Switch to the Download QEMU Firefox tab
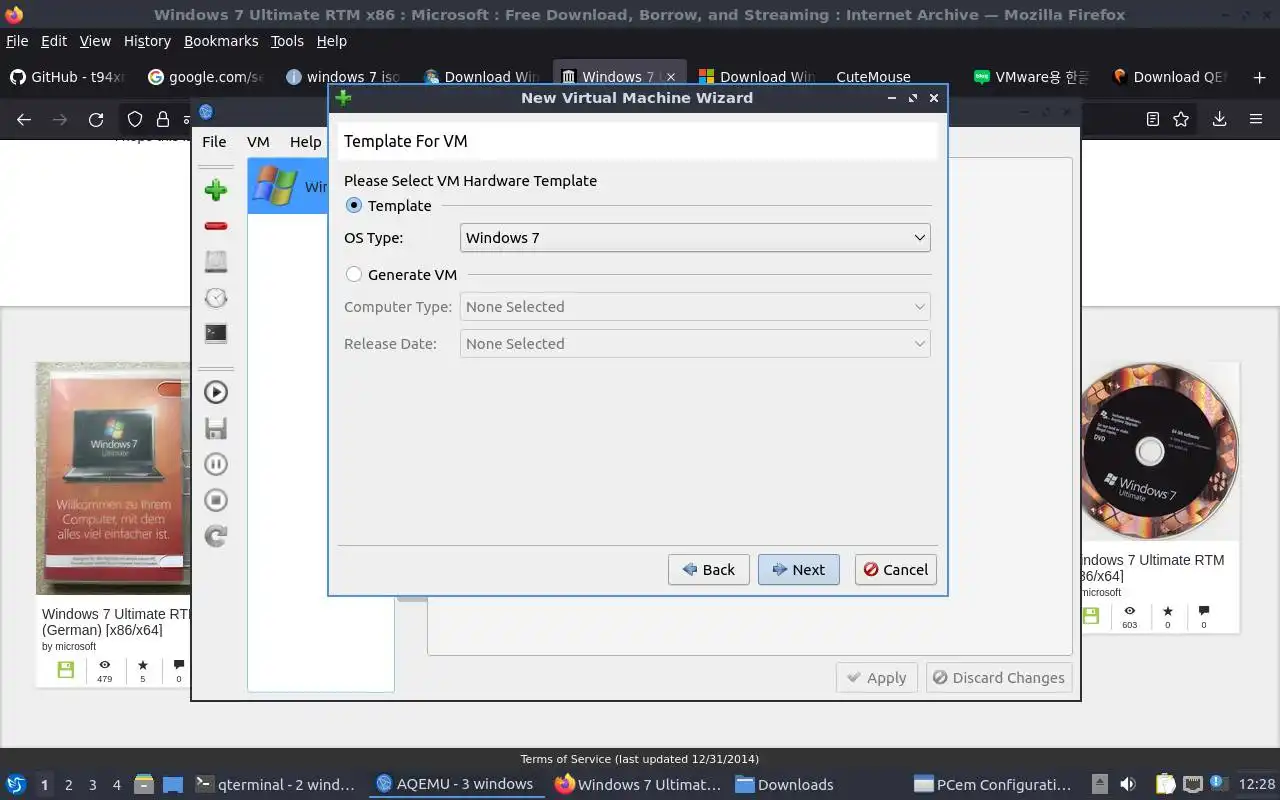1280x800 pixels. (x=1170, y=77)
